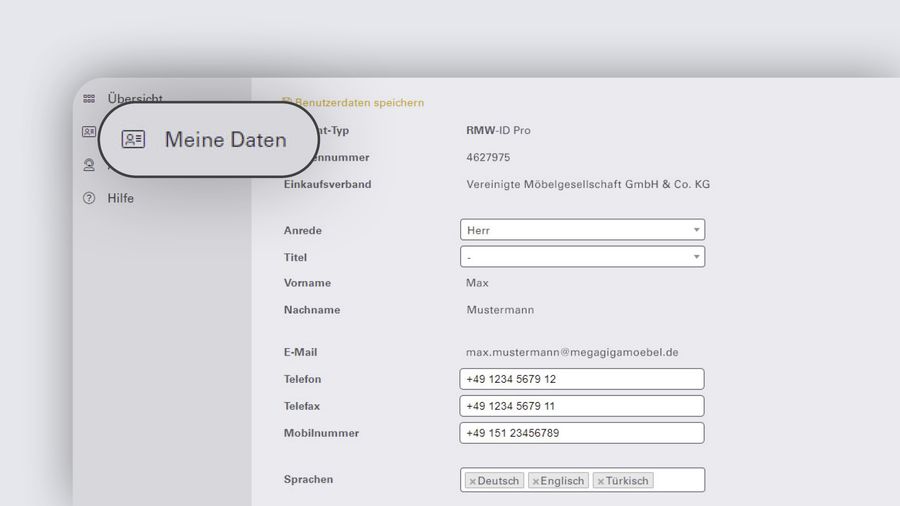Image resolution: width=900 pixels, height=506 pixels.
Task: Click the support headset icon in sidebar
Action: pyautogui.click(x=89, y=165)
